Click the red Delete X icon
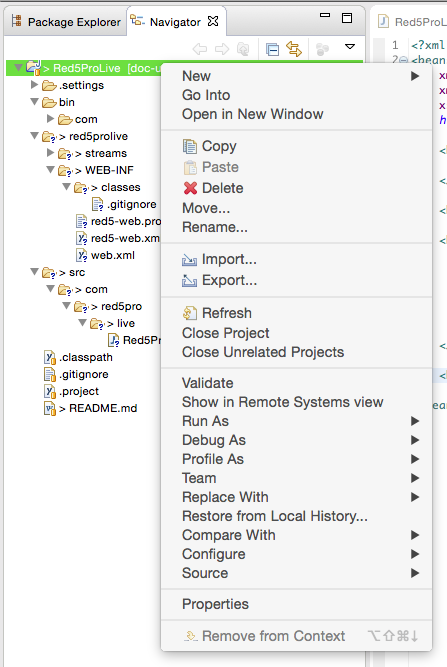 click(x=190, y=188)
